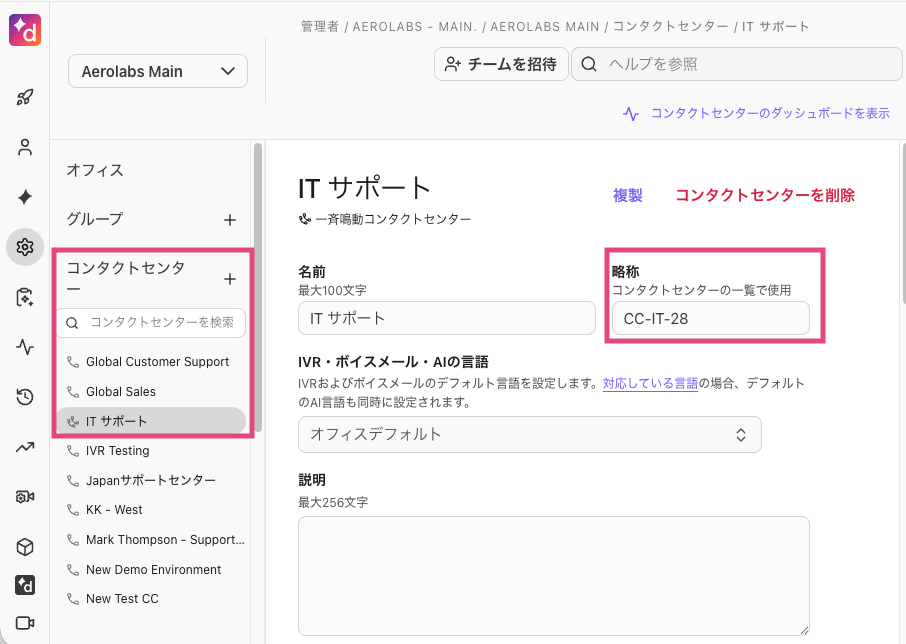The height and width of the screenshot is (644, 906).
Task: Click コンタクトセンターを削除 delete link
Action: 765,195
